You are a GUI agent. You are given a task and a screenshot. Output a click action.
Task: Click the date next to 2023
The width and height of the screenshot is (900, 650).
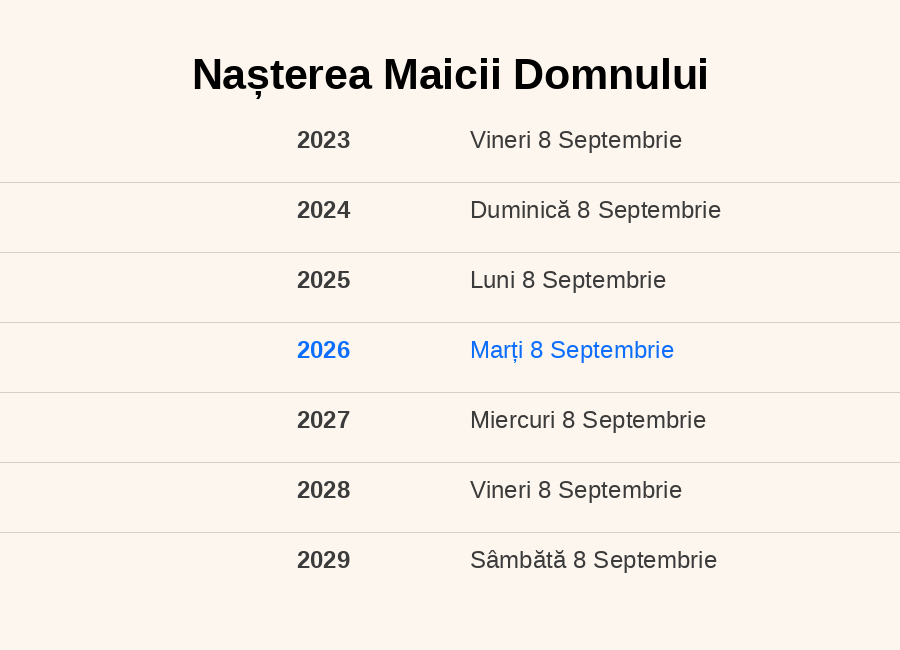(576, 140)
